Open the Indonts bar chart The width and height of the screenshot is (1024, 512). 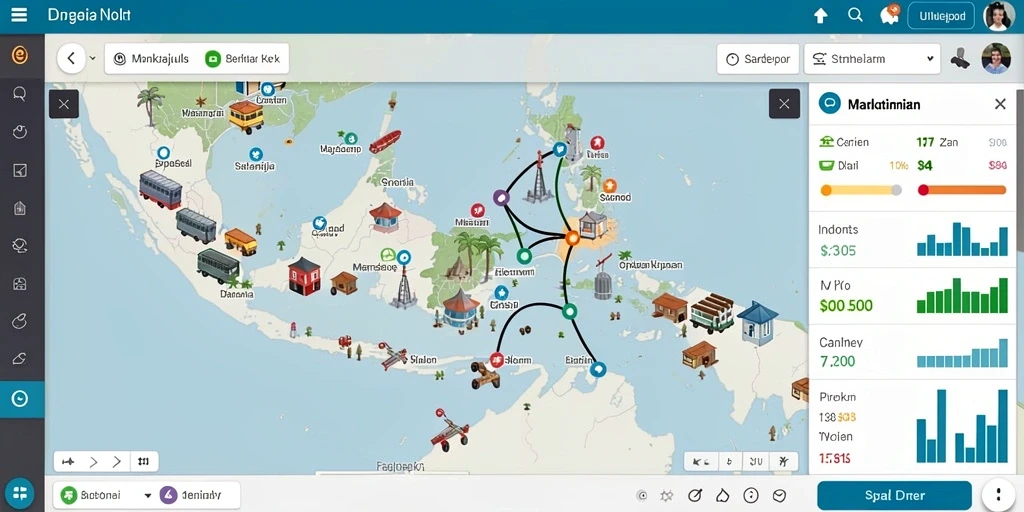[x=962, y=239]
